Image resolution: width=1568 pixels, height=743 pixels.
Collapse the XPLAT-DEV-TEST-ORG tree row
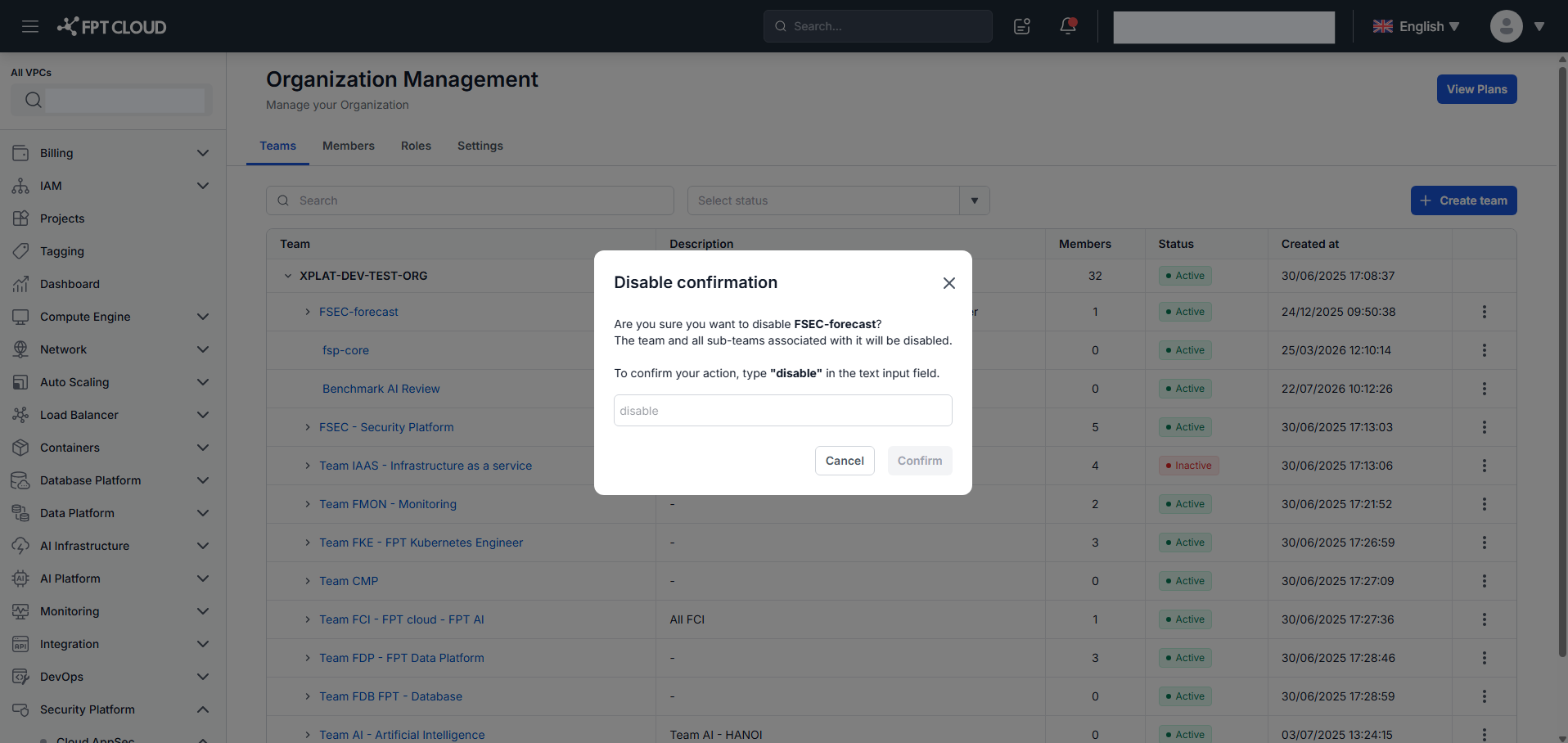tap(288, 276)
